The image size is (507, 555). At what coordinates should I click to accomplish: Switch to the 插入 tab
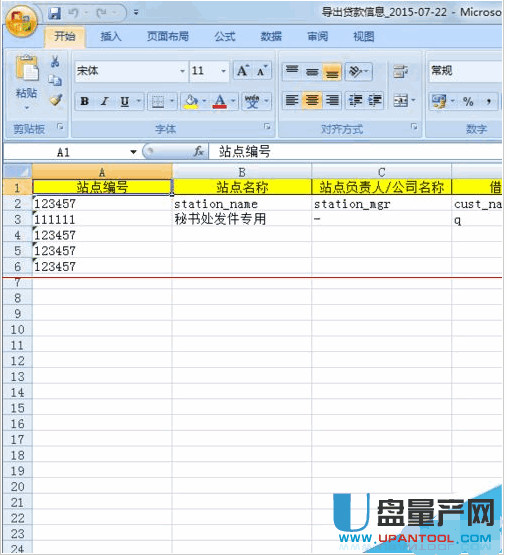click(x=111, y=36)
